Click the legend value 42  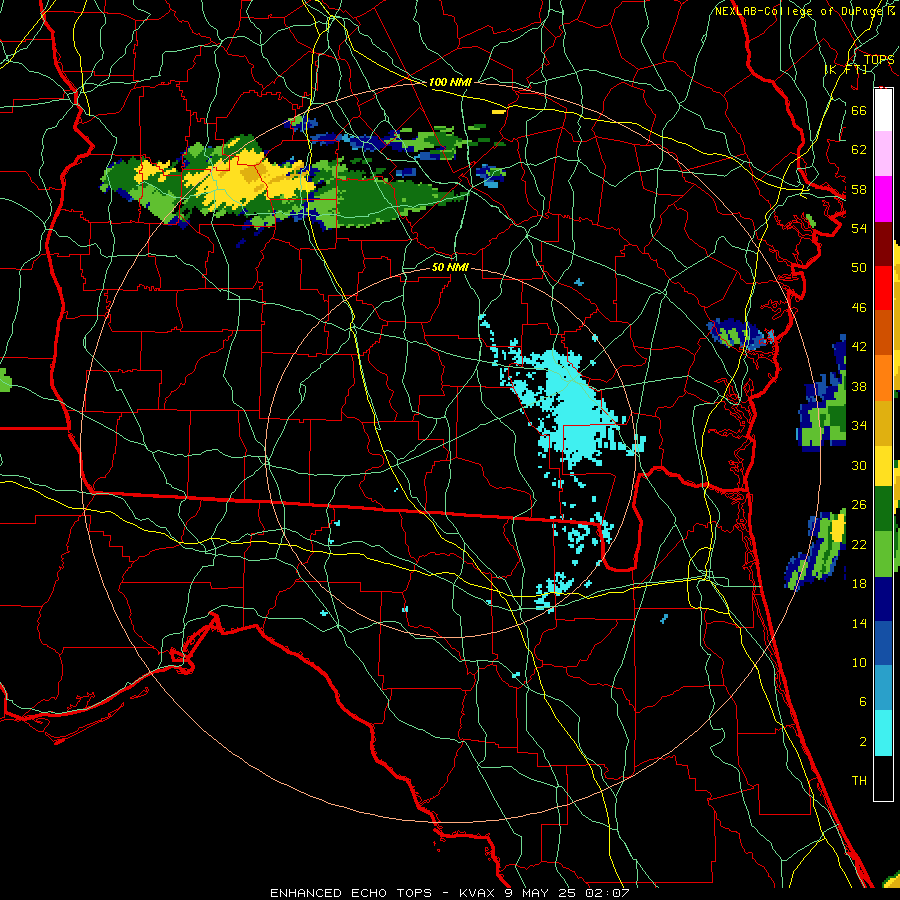[x=859, y=347]
